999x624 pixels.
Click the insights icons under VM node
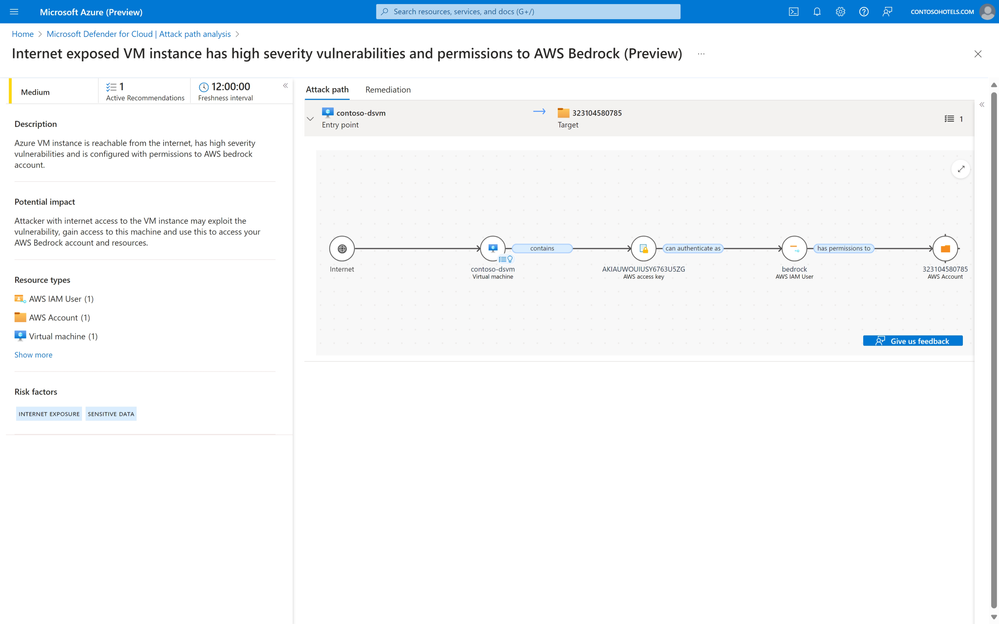[506, 259]
